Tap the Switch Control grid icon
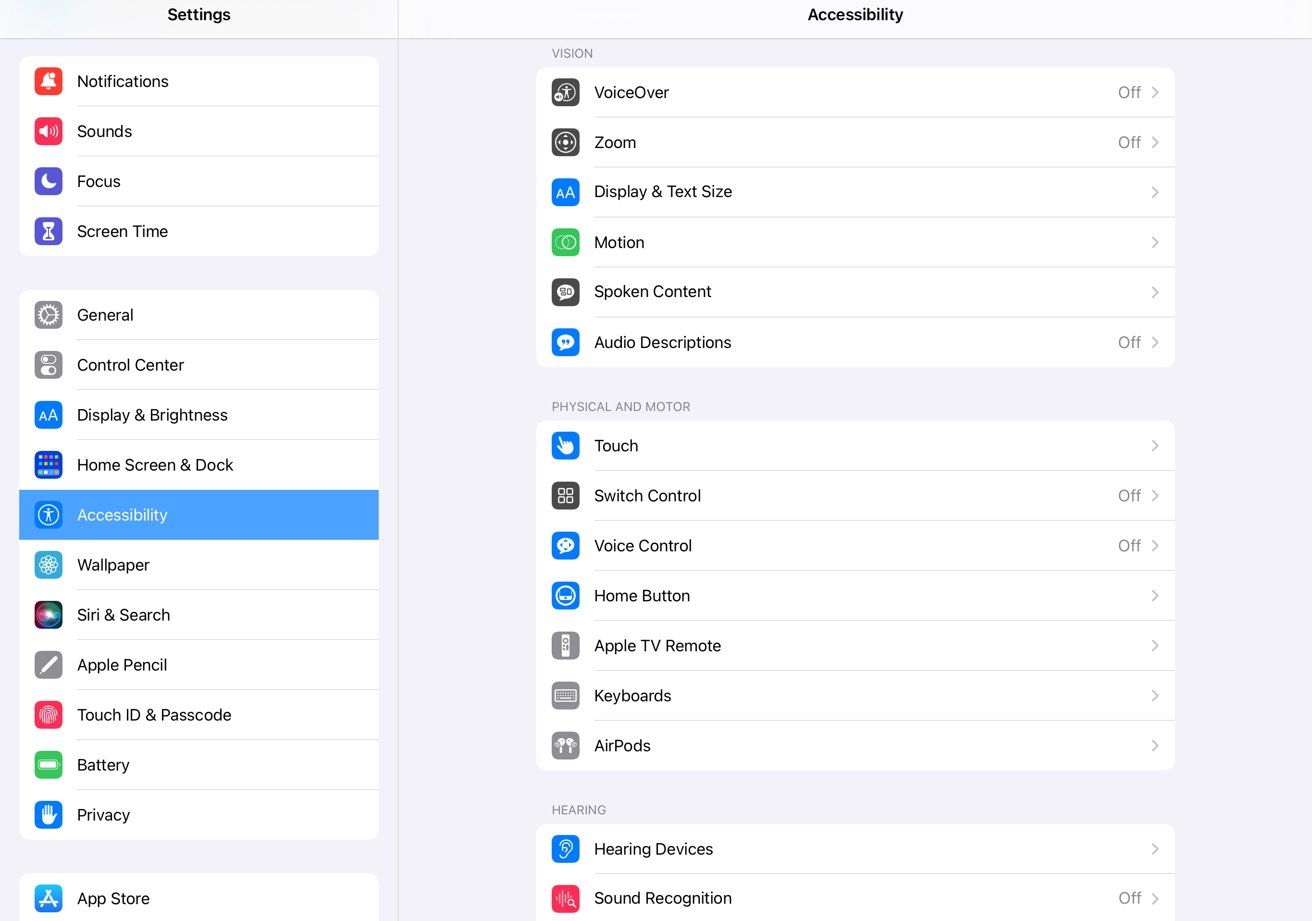 565,496
